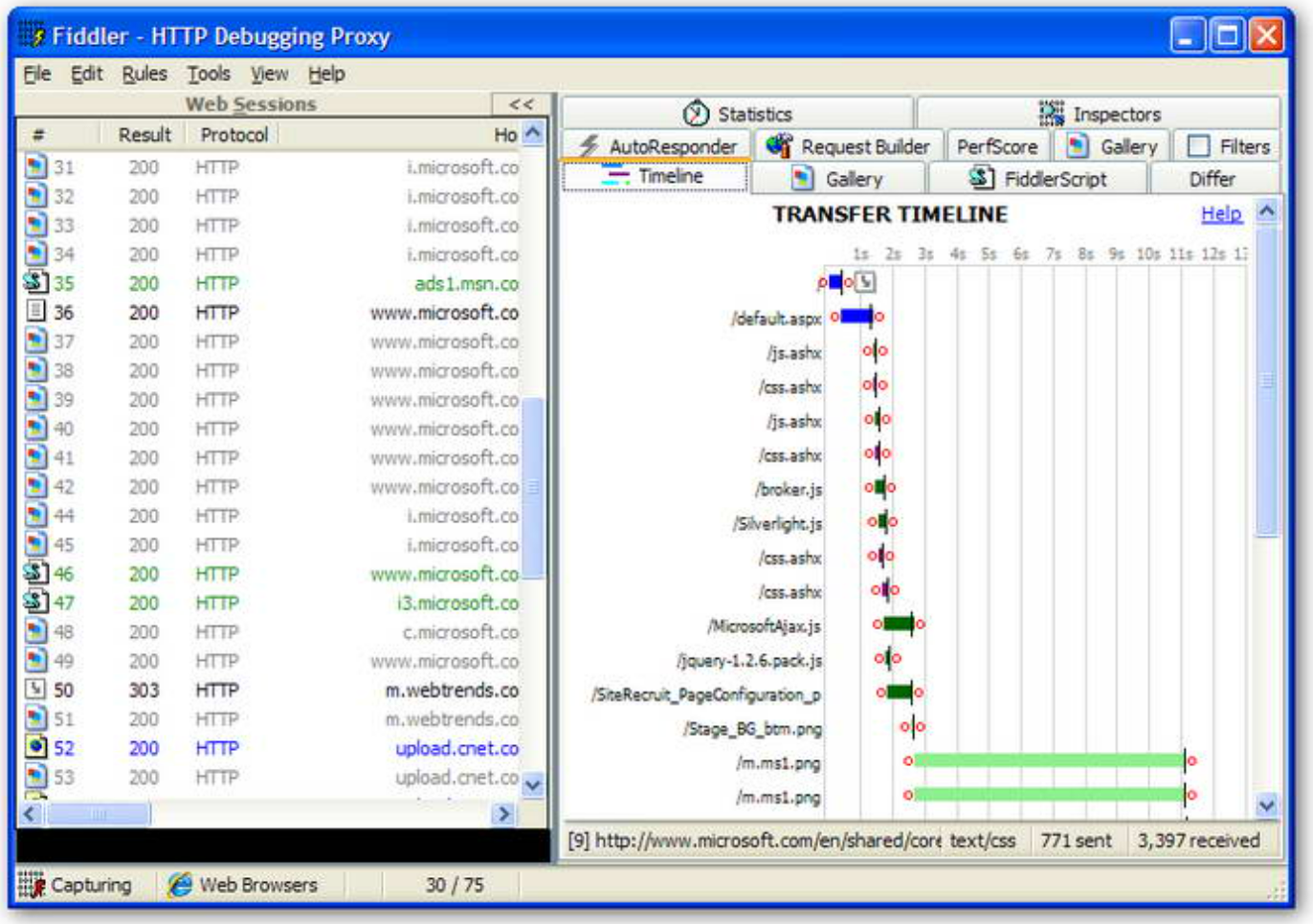
Task: Click the Web Browsers process filter
Action: (x=242, y=885)
